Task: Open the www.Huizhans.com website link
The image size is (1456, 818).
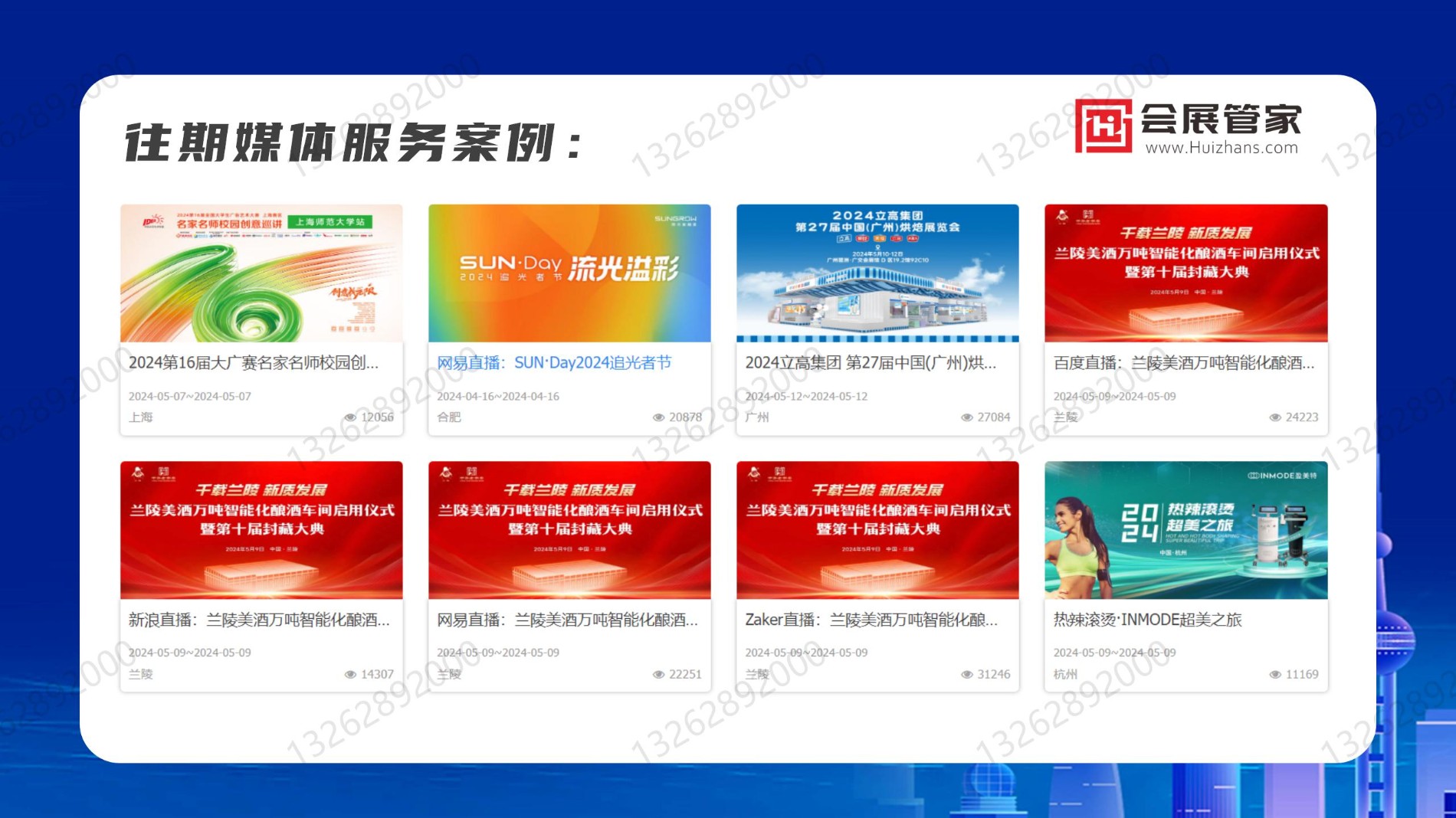Action: coord(1222,148)
